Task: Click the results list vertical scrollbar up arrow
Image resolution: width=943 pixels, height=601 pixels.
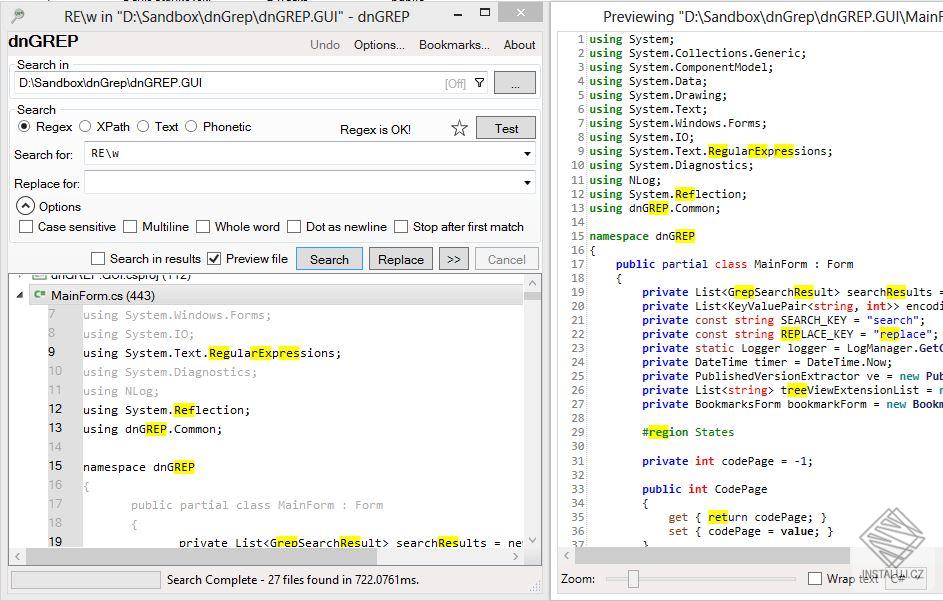Action: (532, 283)
